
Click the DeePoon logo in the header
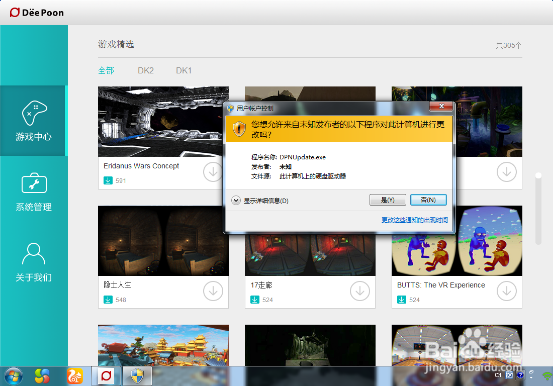(x=37, y=13)
